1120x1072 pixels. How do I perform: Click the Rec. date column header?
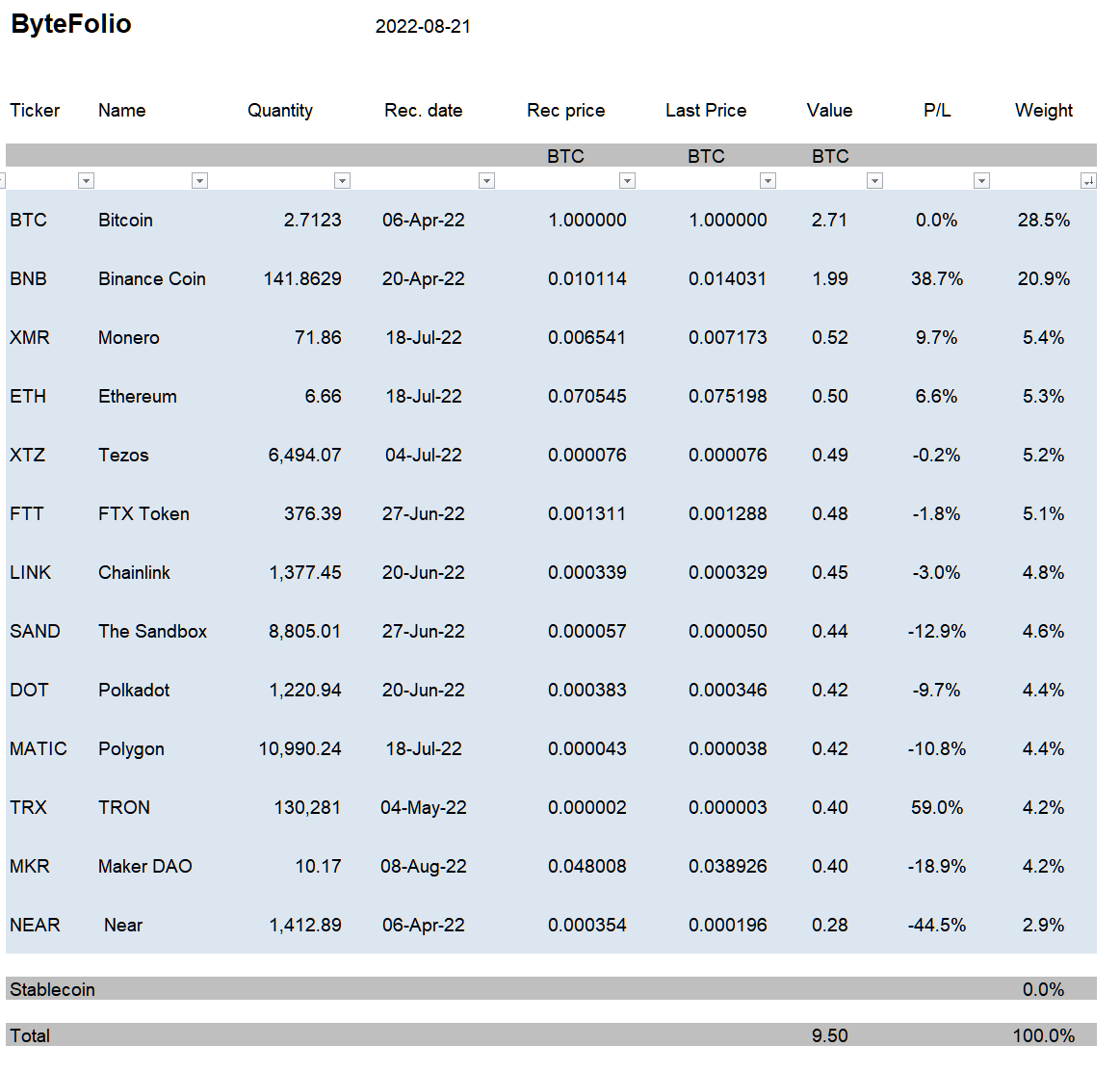click(424, 110)
